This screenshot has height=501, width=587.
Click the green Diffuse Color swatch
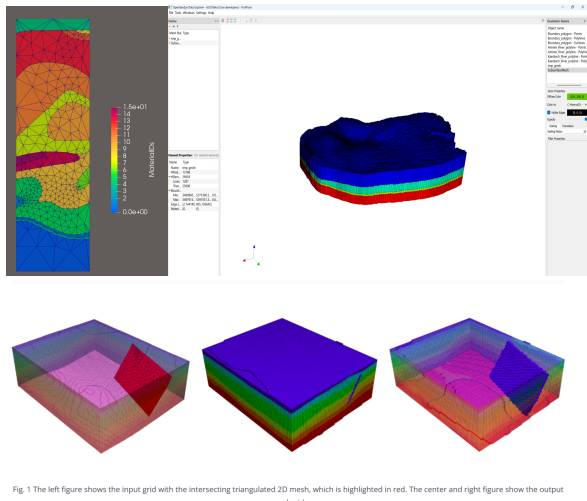577,97
